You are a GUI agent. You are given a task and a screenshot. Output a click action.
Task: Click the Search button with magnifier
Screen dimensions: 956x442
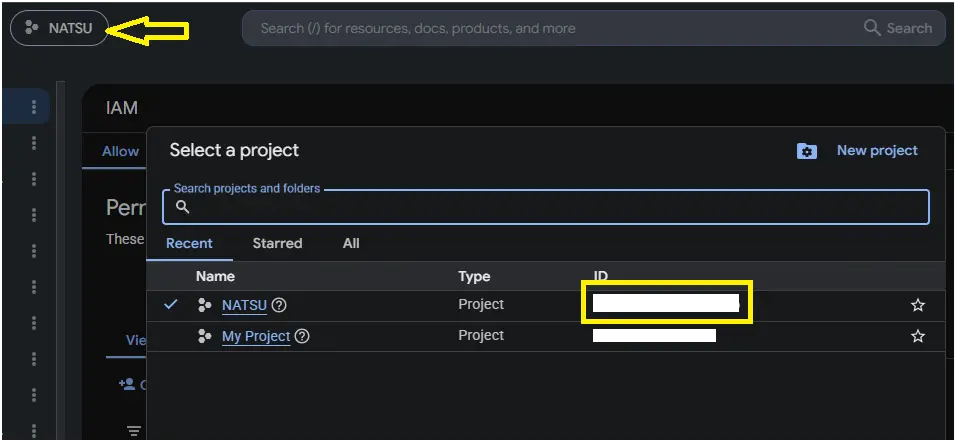(x=898, y=28)
